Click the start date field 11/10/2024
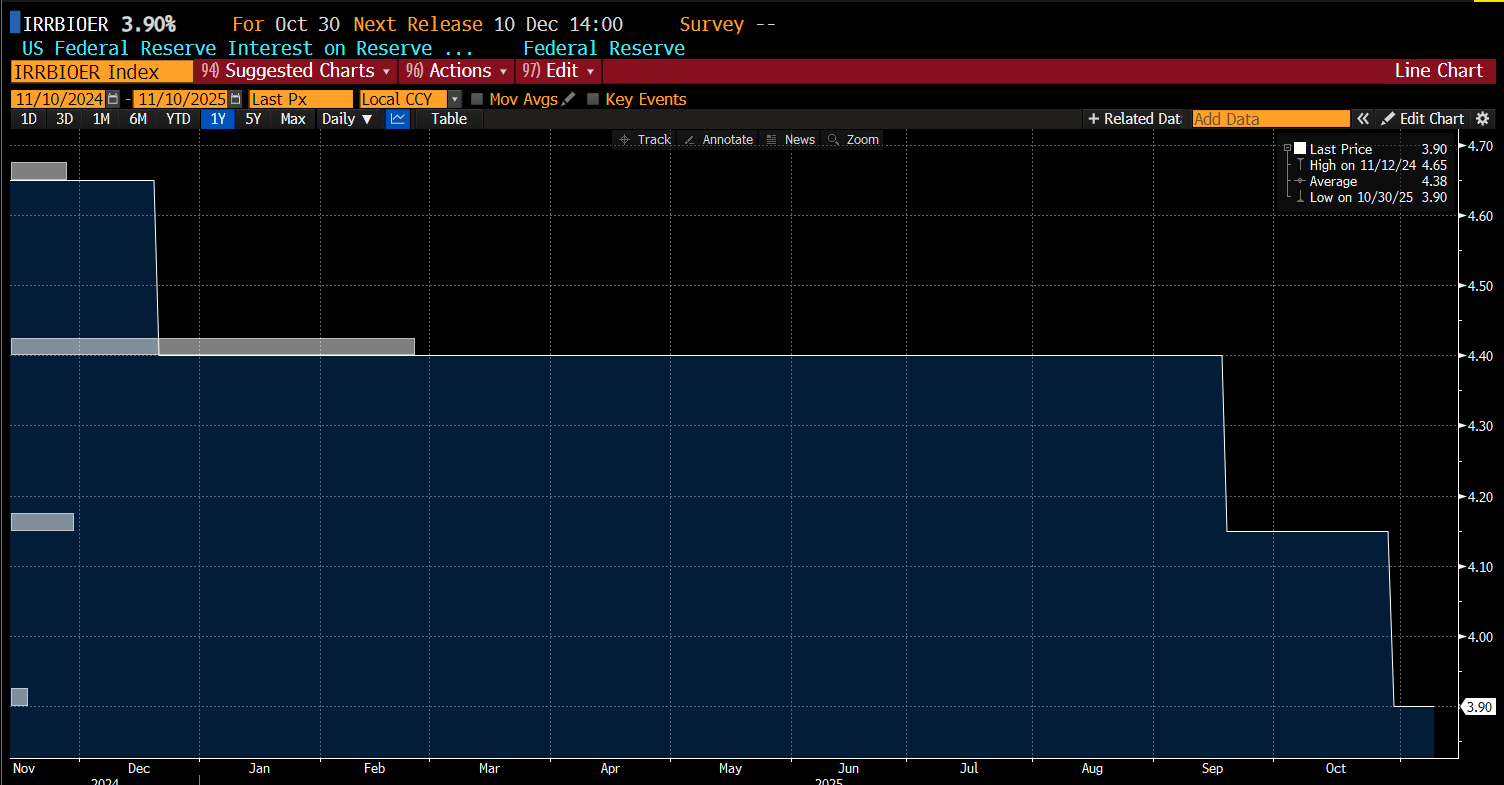Image resolution: width=1504 pixels, height=785 pixels. pyautogui.click(x=58, y=99)
